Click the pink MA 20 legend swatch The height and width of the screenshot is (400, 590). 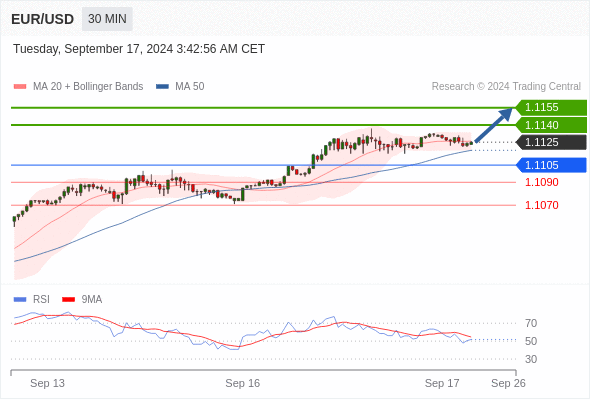click(20, 87)
